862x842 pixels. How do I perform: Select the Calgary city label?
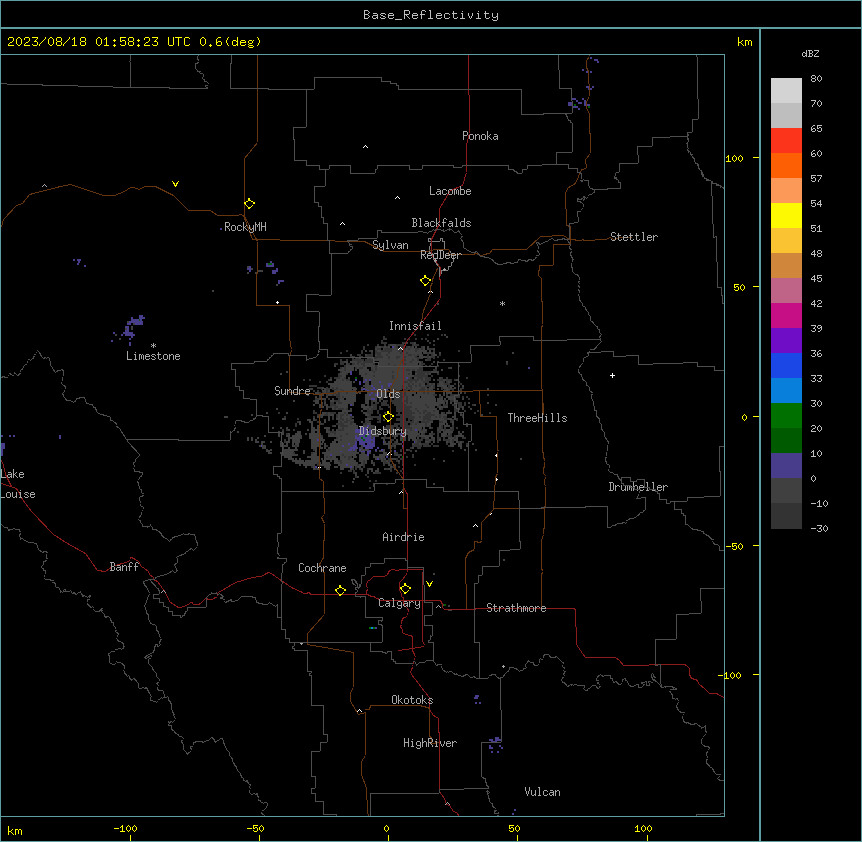(x=399, y=603)
